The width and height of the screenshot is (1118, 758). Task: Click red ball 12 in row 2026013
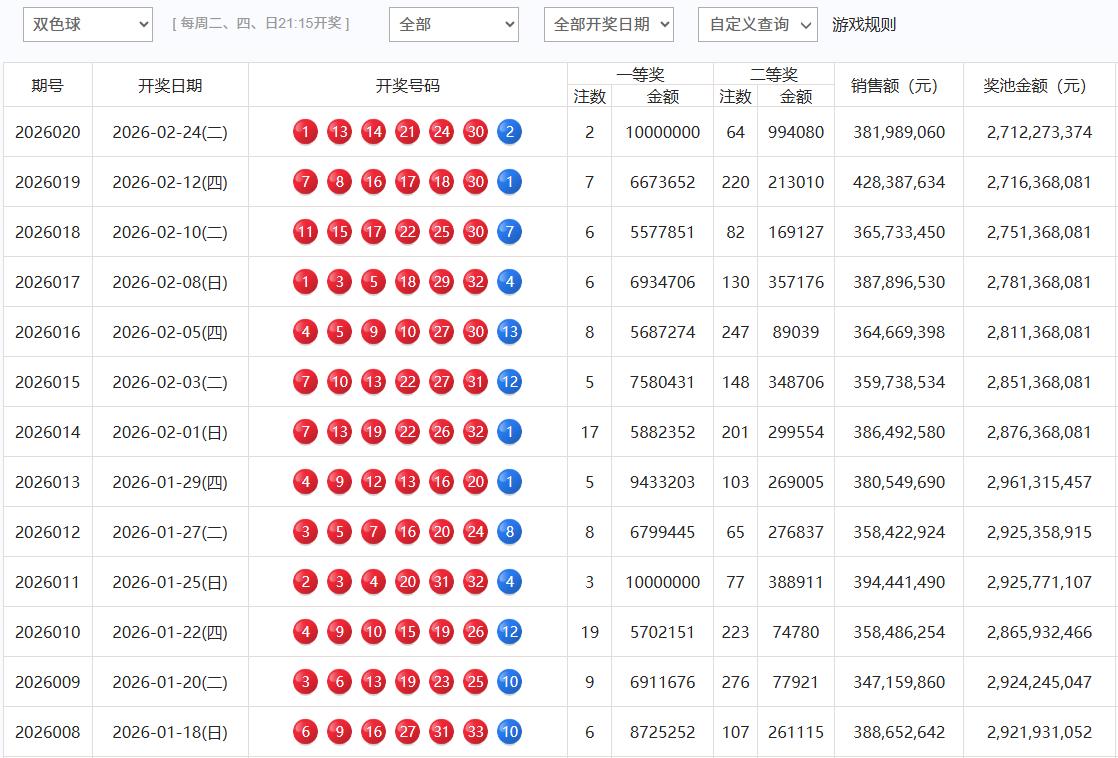point(373,482)
